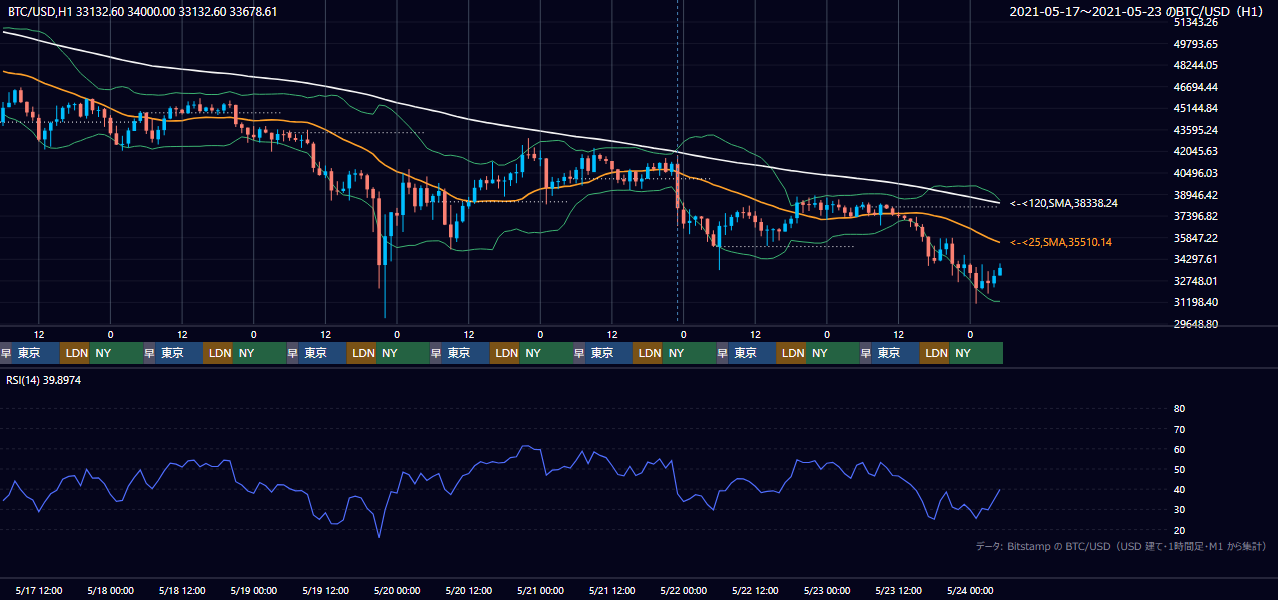Screen dimensions: 1278x600
Task: Click the 5/19 12:00 date label
Action: tap(328, 590)
